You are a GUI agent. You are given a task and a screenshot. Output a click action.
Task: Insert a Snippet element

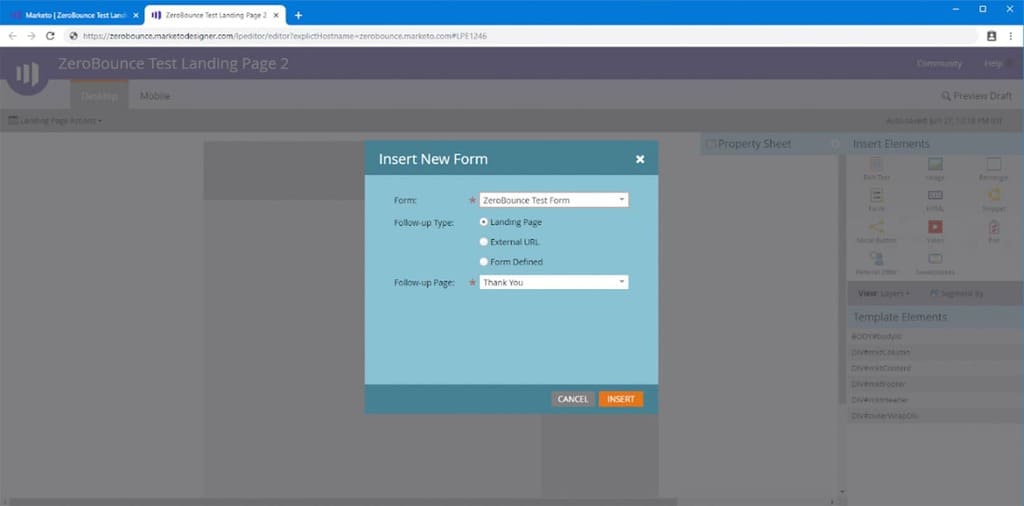[x=993, y=200]
